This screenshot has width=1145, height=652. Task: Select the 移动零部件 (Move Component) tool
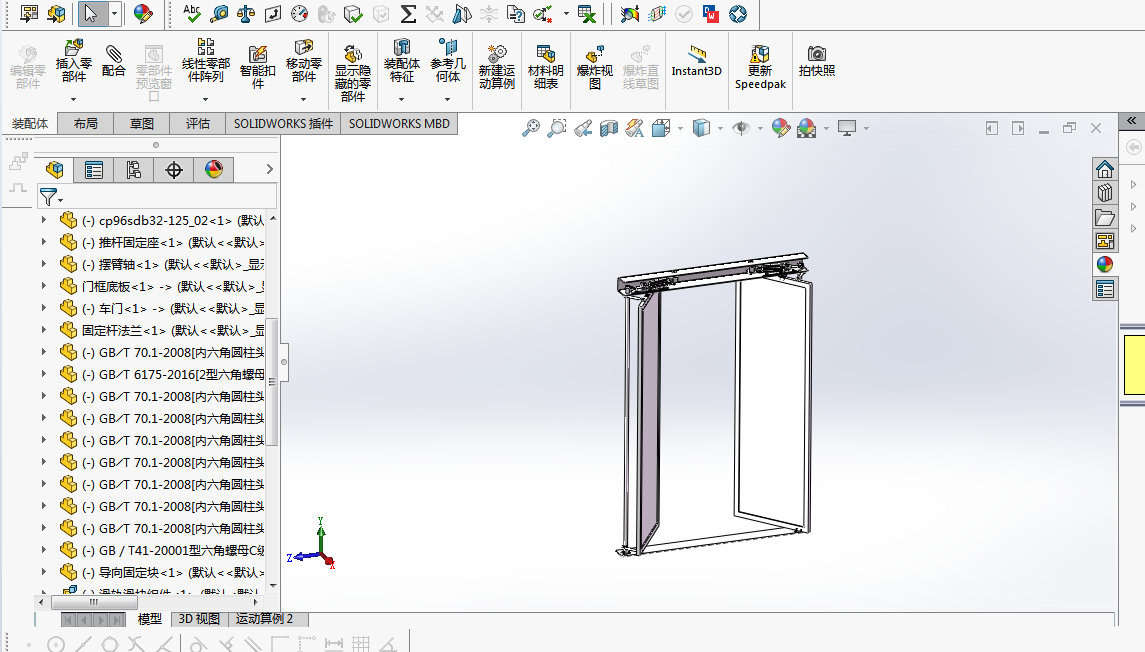coord(304,61)
